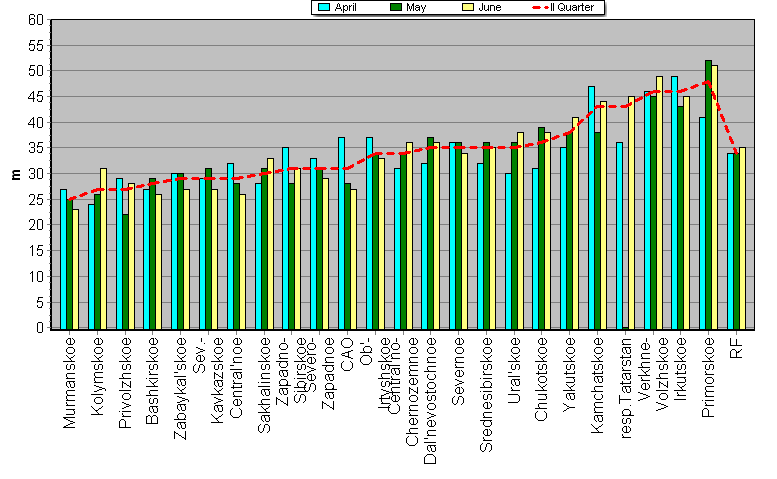Image resolution: width=777 pixels, height=479 pixels.
Task: Click the Murmanskoe axis label
Action: pyautogui.click(x=69, y=382)
